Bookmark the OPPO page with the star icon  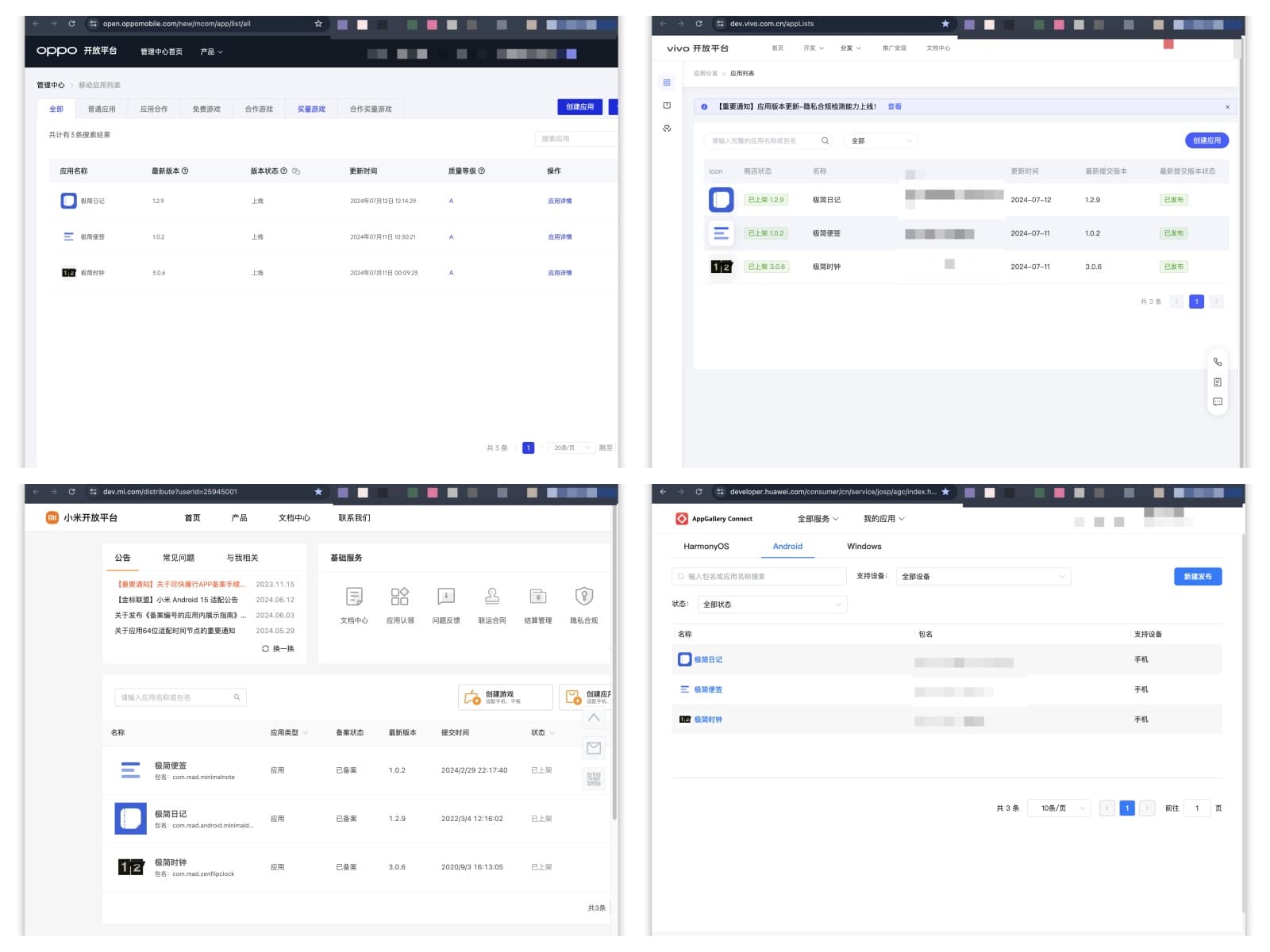318,24
